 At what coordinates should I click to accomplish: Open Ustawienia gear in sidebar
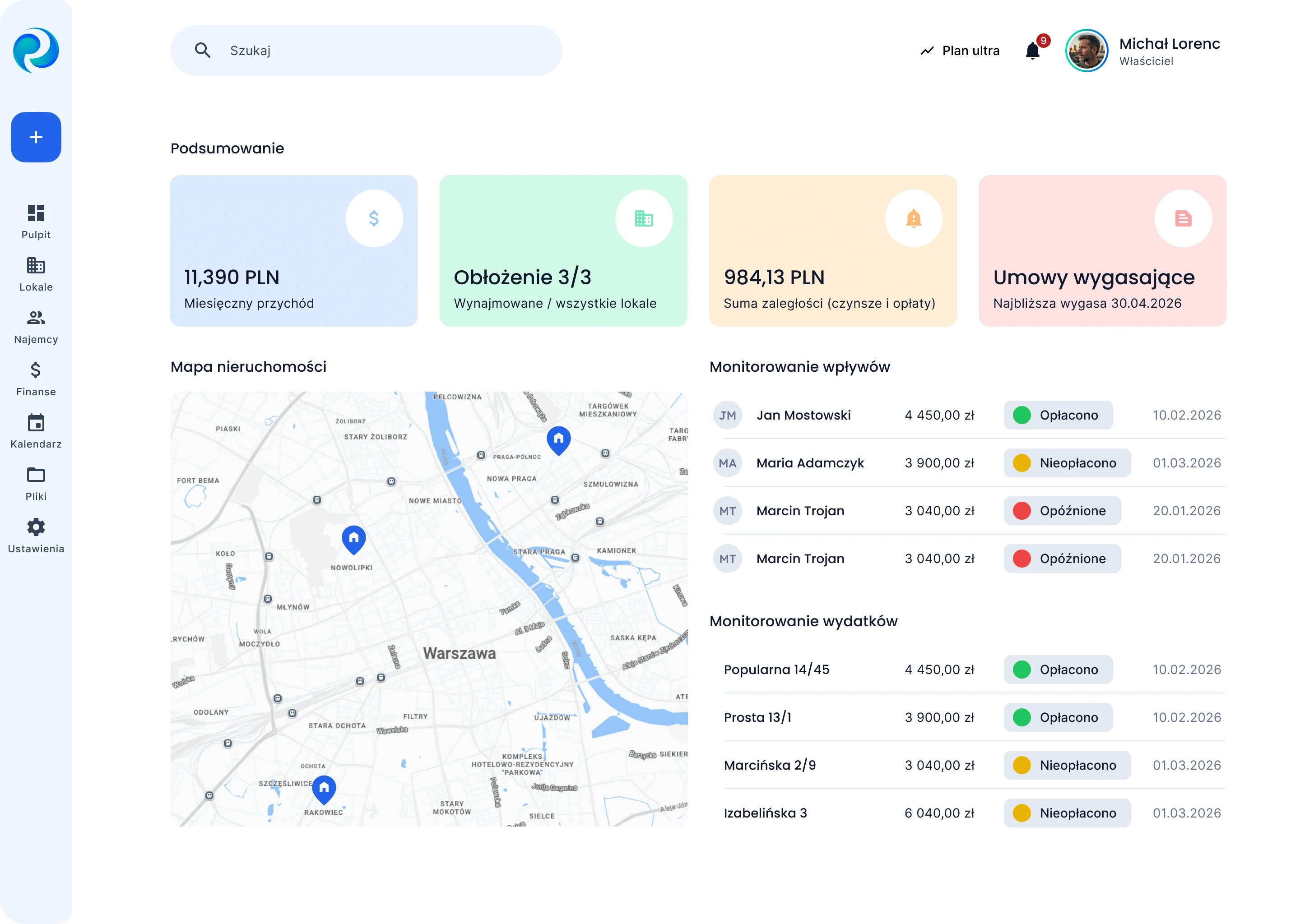point(36,536)
